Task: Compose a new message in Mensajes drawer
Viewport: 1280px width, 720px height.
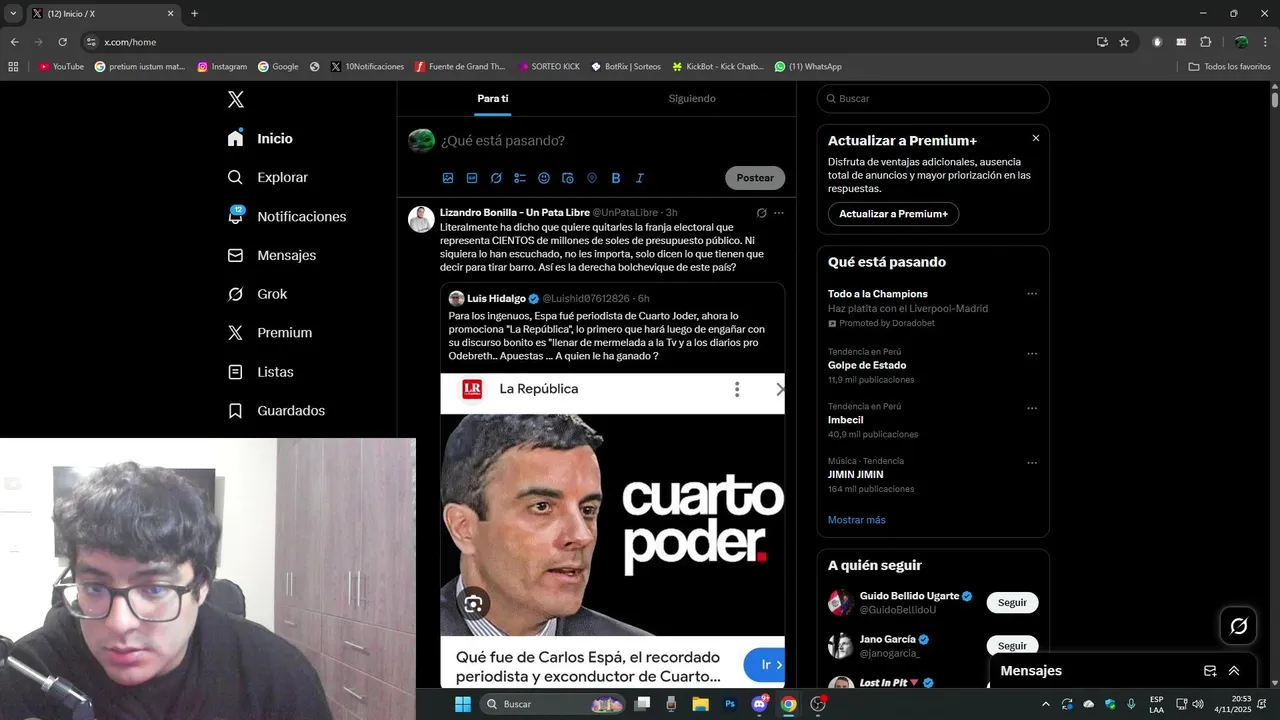Action: click(x=1210, y=671)
